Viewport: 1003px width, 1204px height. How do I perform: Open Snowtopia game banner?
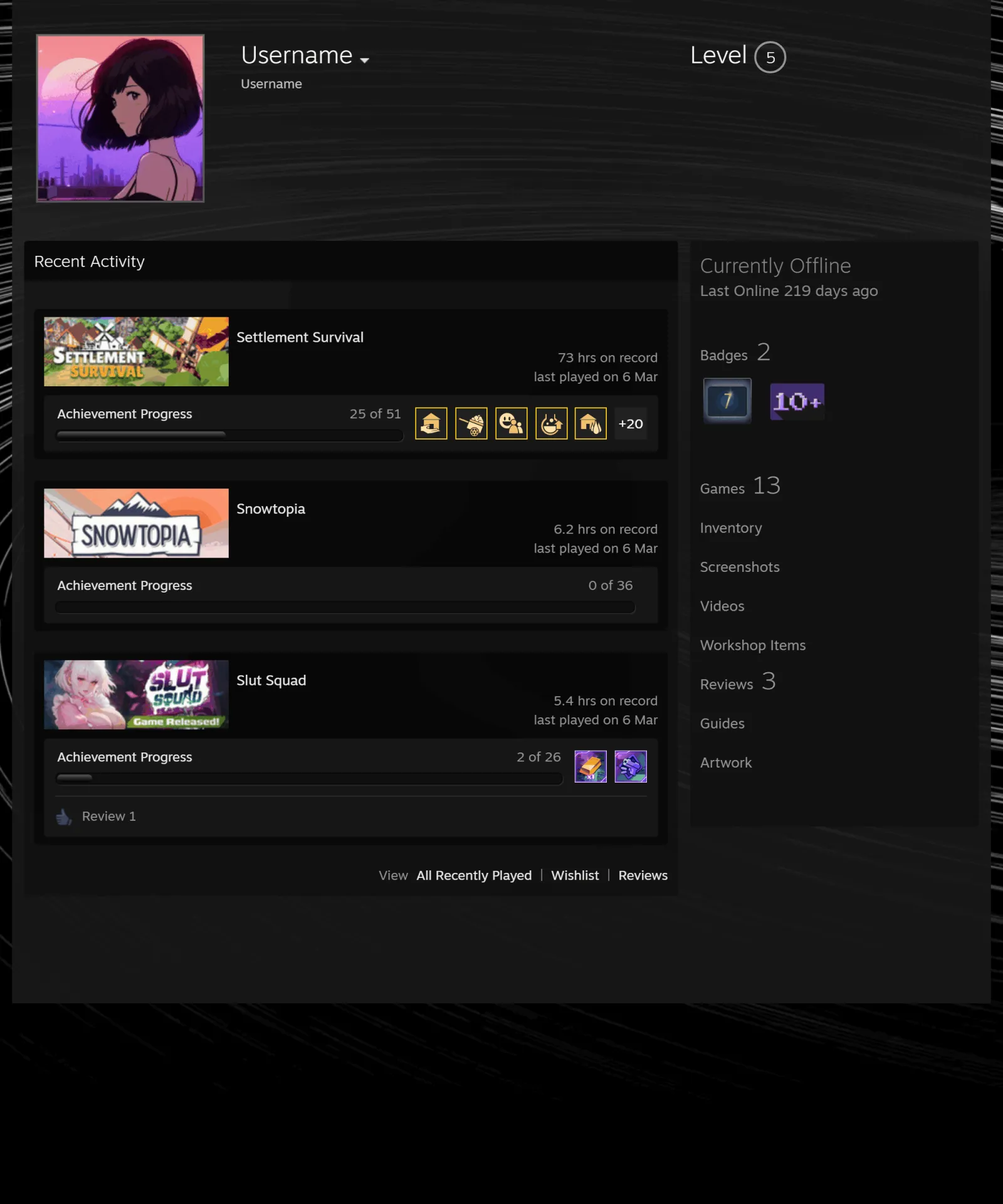click(136, 523)
